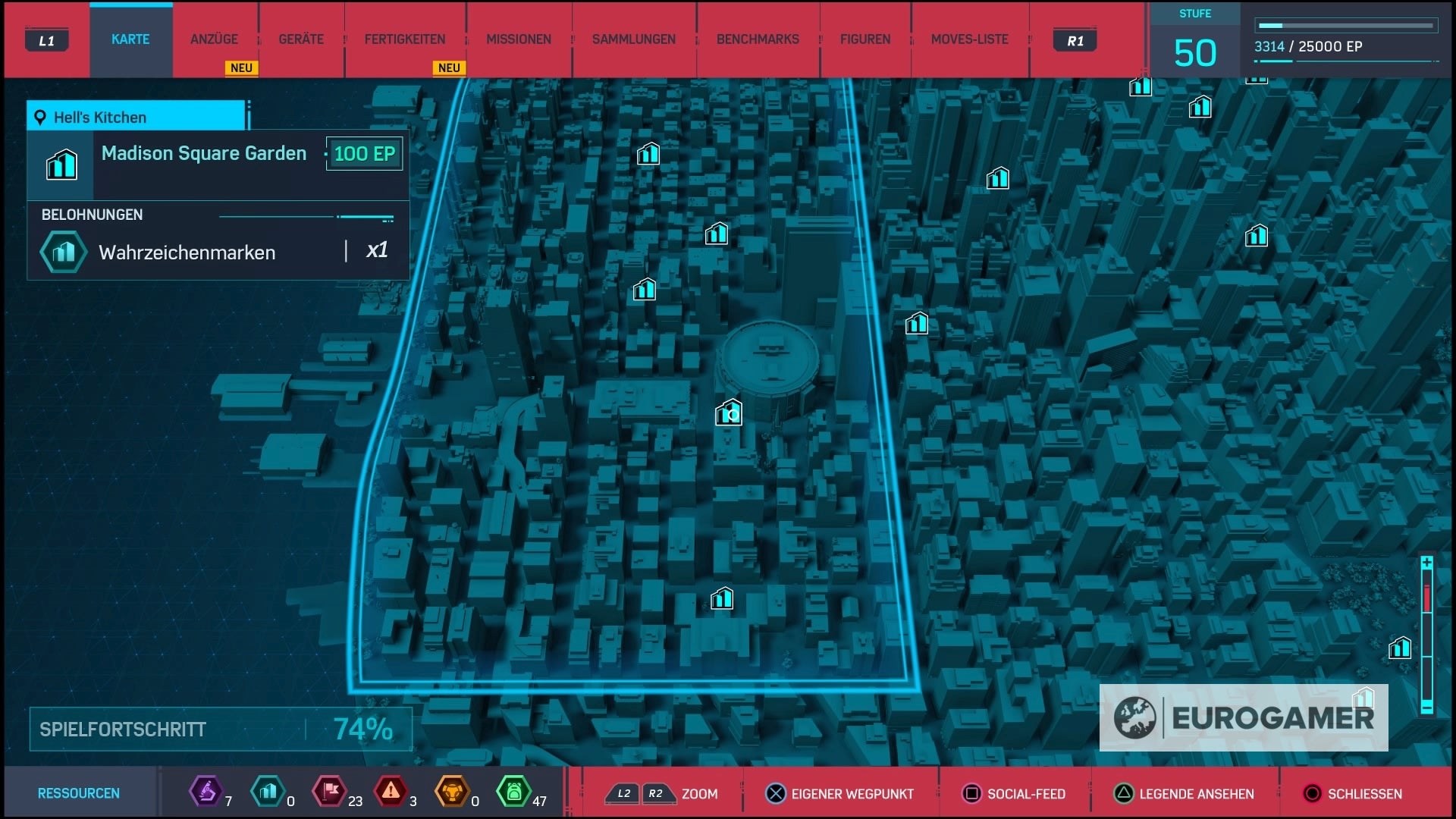Screen dimensions: 1456x819
Task: Open the SOCIAL-FEED
Action: coord(1026,794)
